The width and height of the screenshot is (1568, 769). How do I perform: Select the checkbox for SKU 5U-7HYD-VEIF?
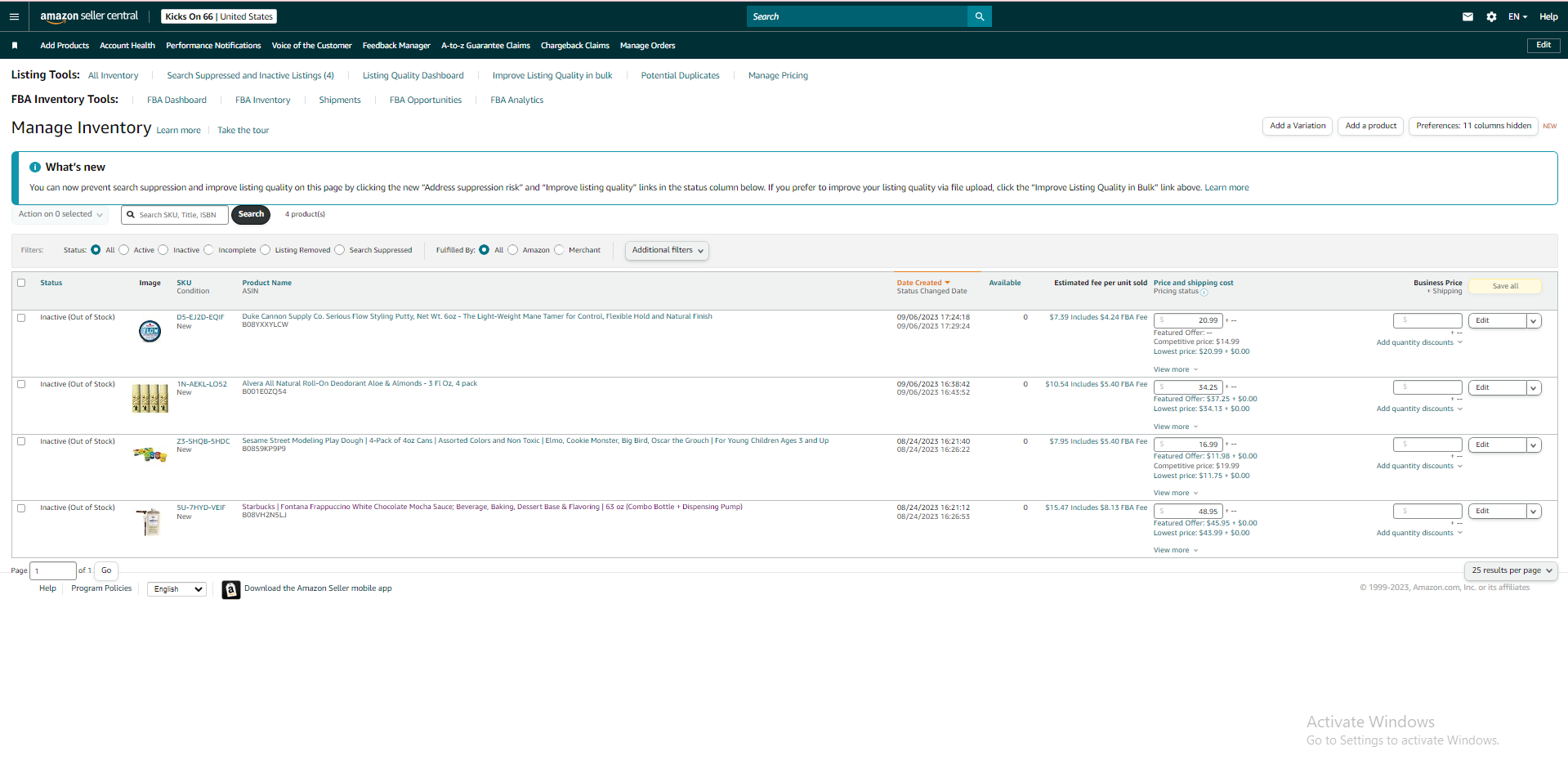[21, 508]
